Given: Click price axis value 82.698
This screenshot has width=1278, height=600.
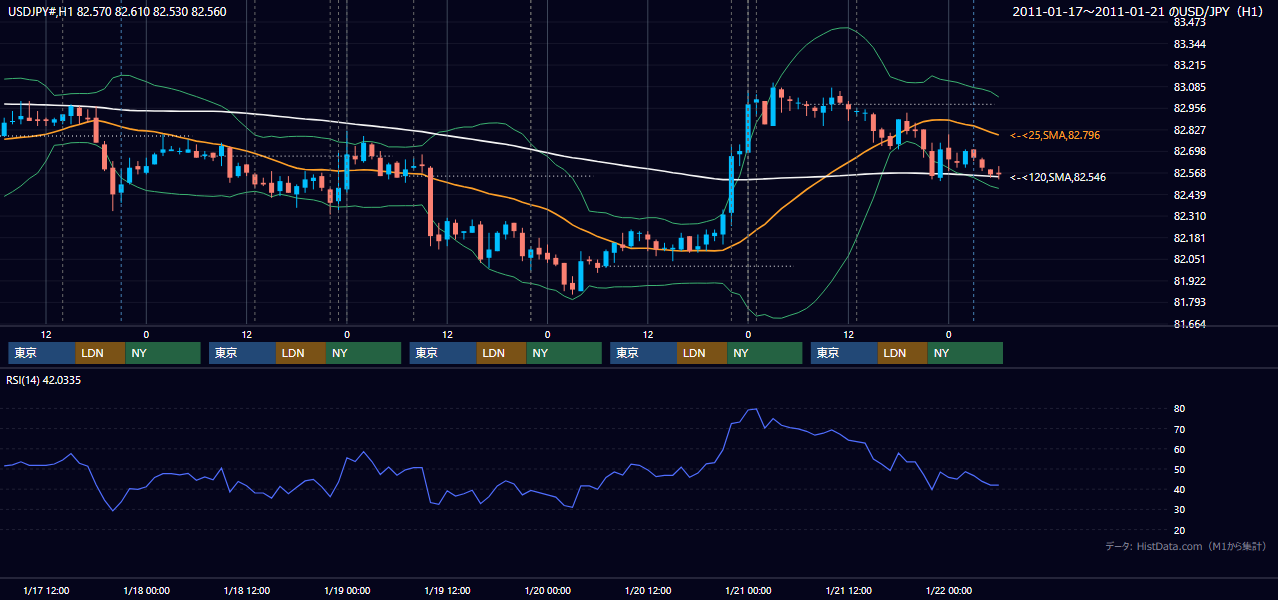Looking at the screenshot, I should [1190, 151].
